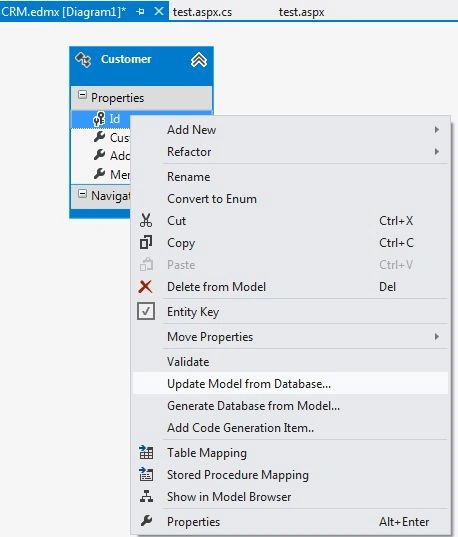458x537 pixels.
Task: Click the Customer entity icon in header
Action: point(83,60)
